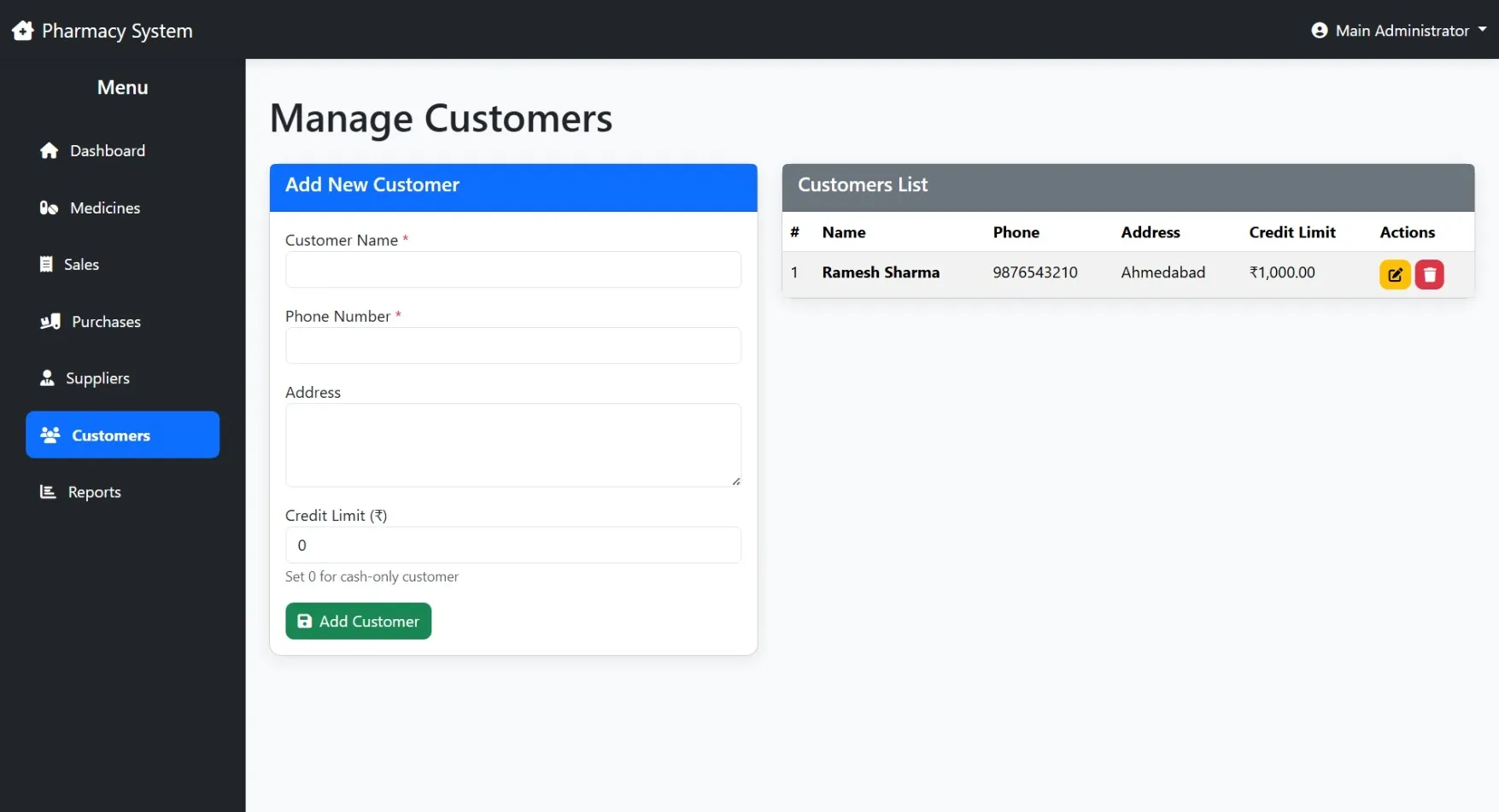Click the Suppliers person icon
The height and width of the screenshot is (812, 1499).
[49, 377]
